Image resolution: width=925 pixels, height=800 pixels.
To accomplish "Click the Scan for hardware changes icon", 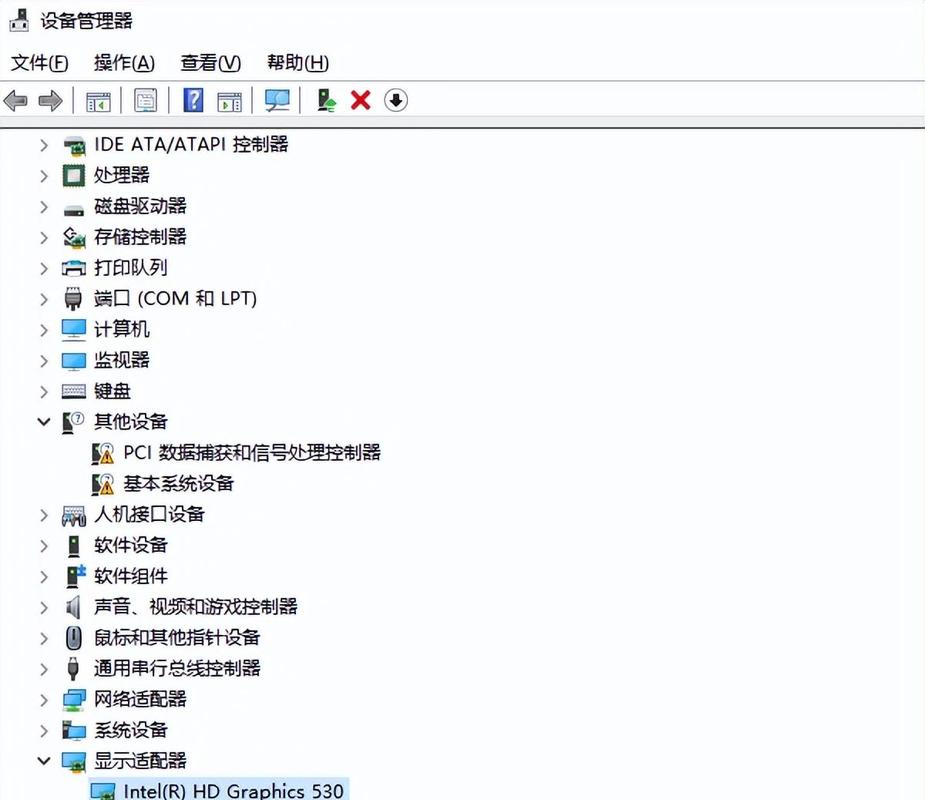I will point(277,100).
